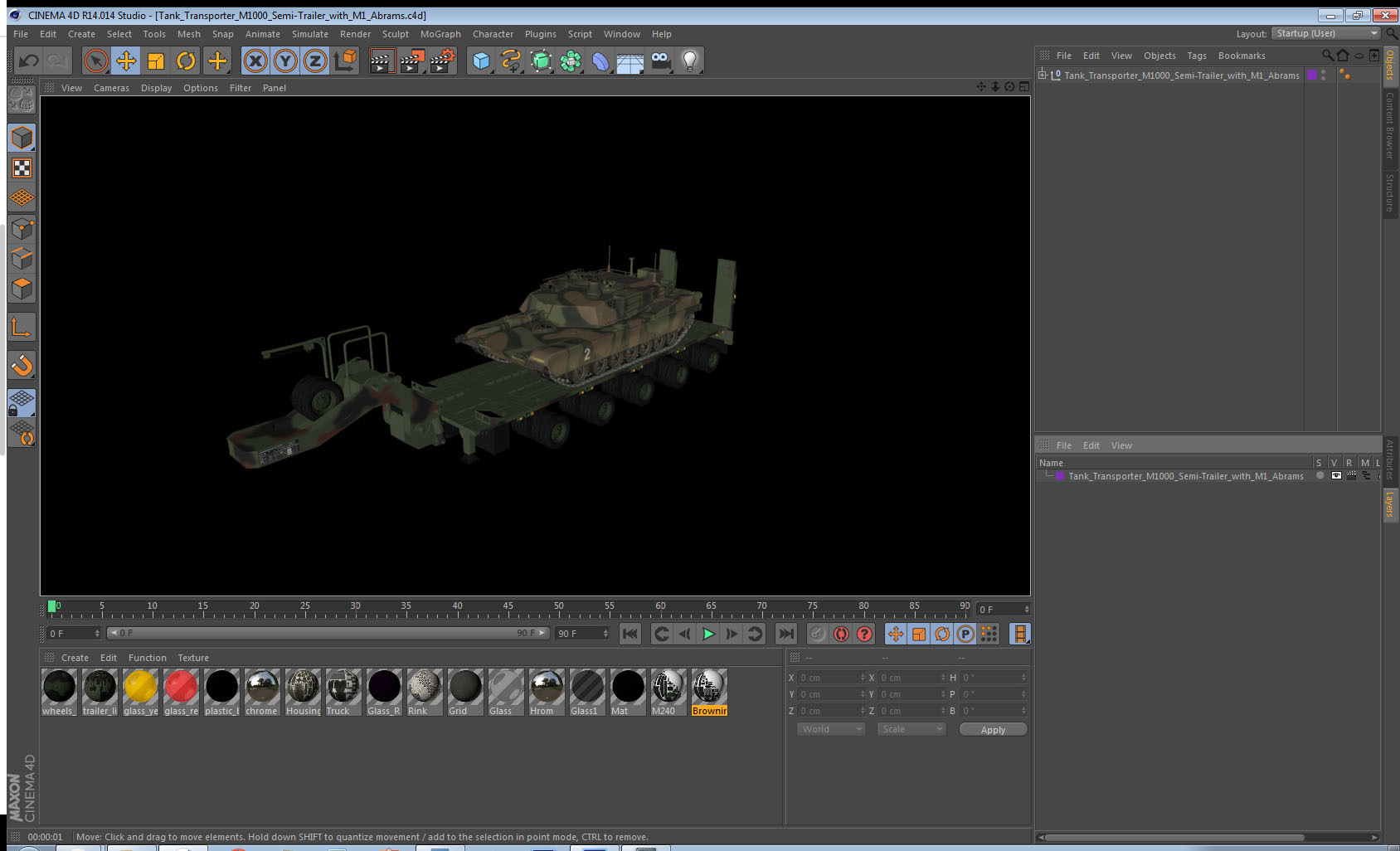The image size is (1400, 851).
Task: Toggle Z axis lock
Action: [315, 61]
